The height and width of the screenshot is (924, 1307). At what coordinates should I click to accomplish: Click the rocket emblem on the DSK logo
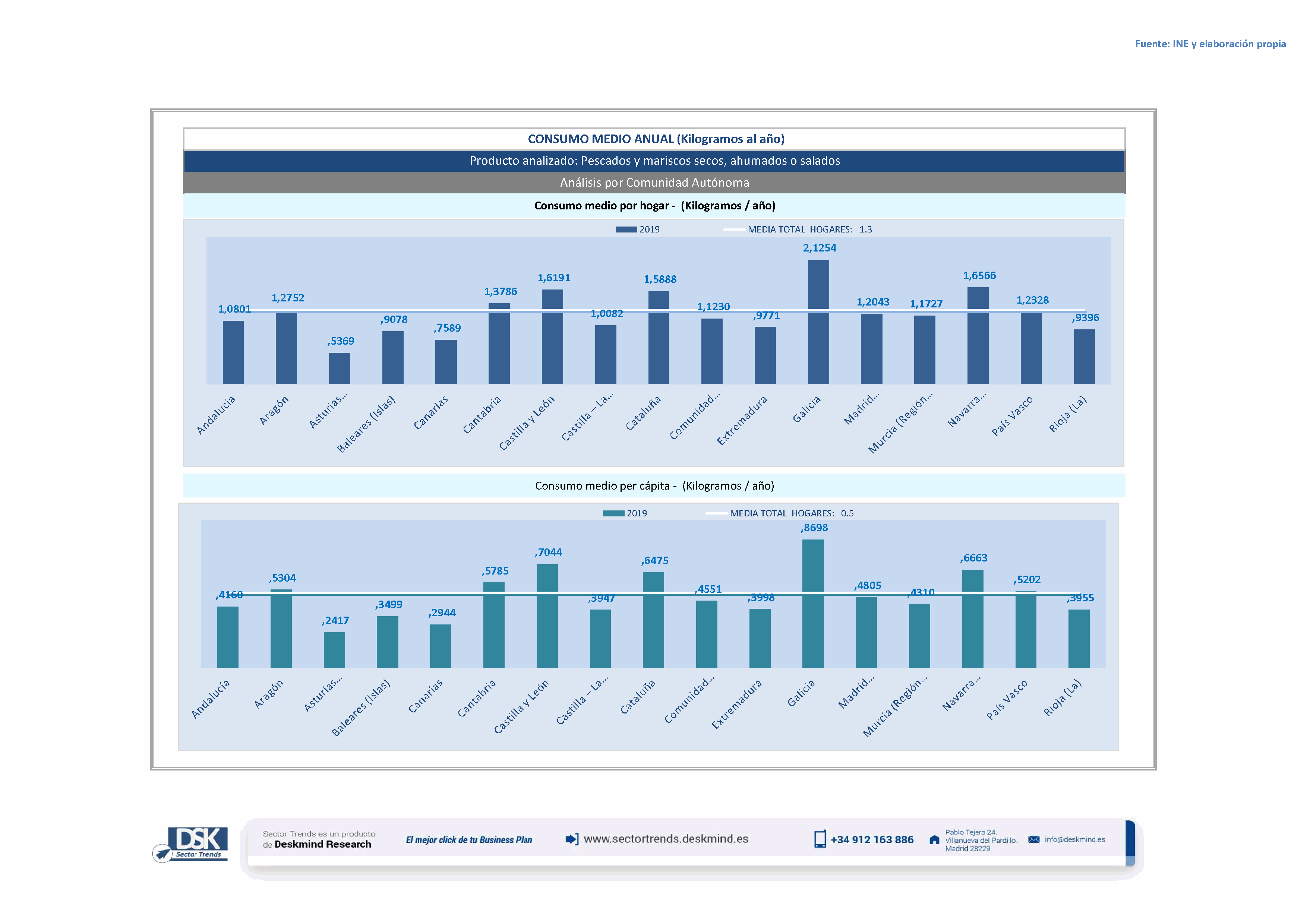click(x=162, y=854)
